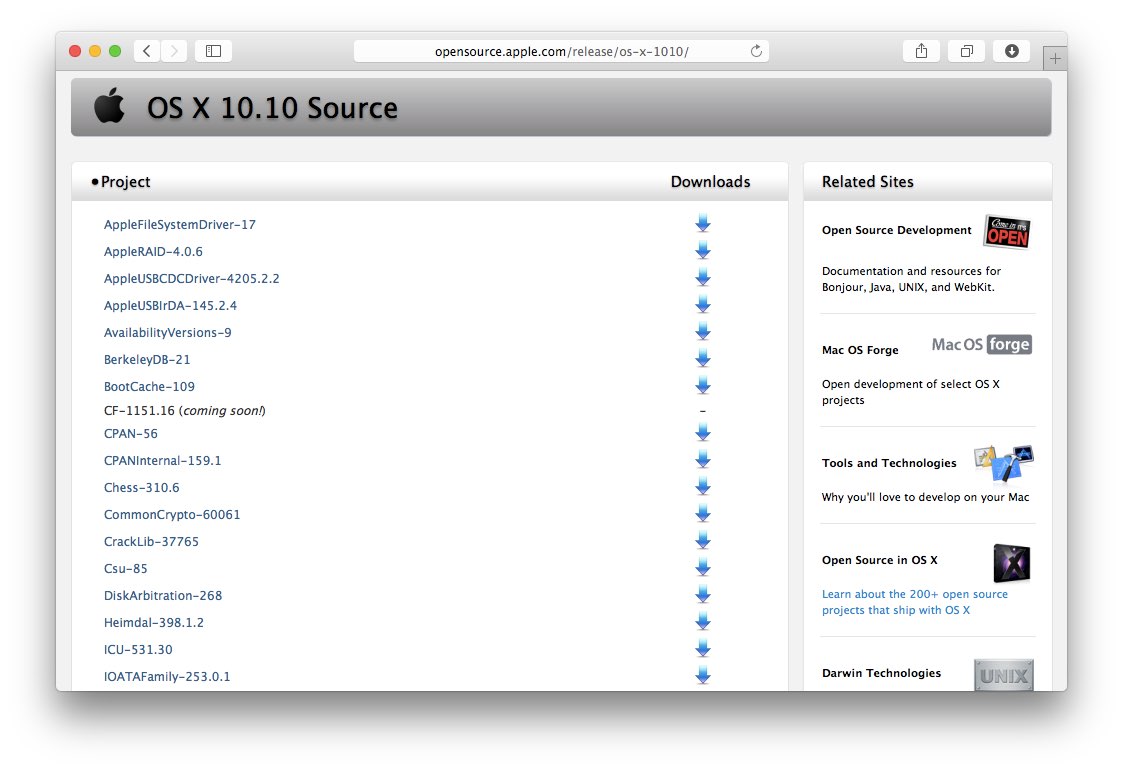Download BootCache-109 via its arrow icon
The height and width of the screenshot is (771, 1123).
(703, 385)
